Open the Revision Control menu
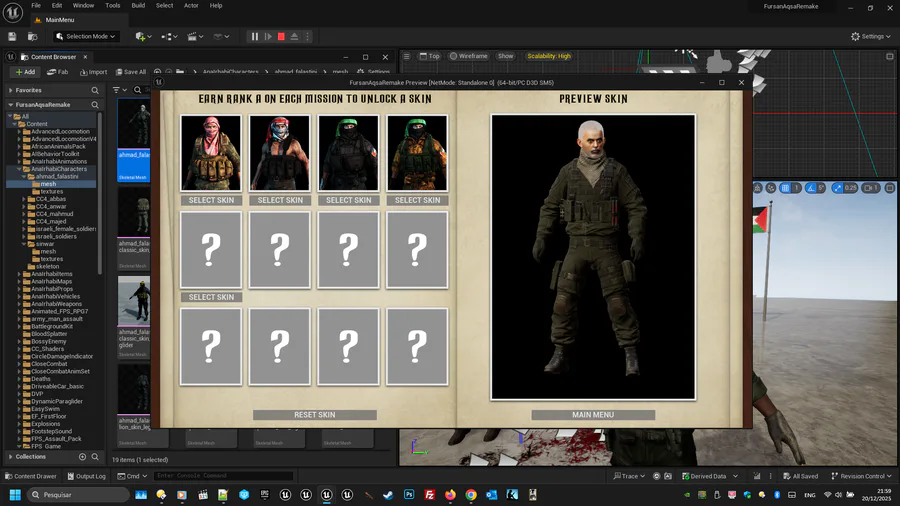Viewport: 900px width, 506px height. coord(862,476)
